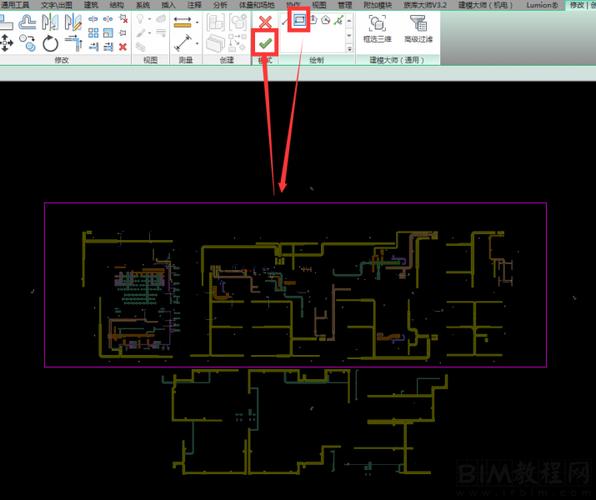The image size is (596, 500).
Task: Open the 文字\出图 ribbon tab
Action: tap(56, 5)
